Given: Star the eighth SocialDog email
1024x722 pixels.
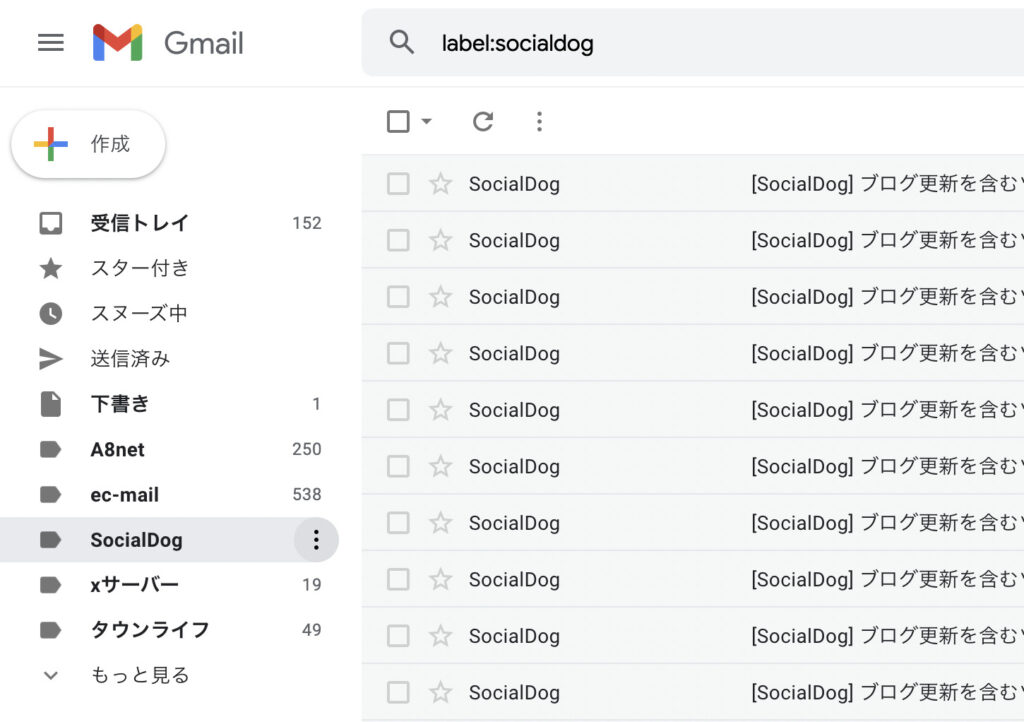Looking at the screenshot, I should [x=440, y=579].
